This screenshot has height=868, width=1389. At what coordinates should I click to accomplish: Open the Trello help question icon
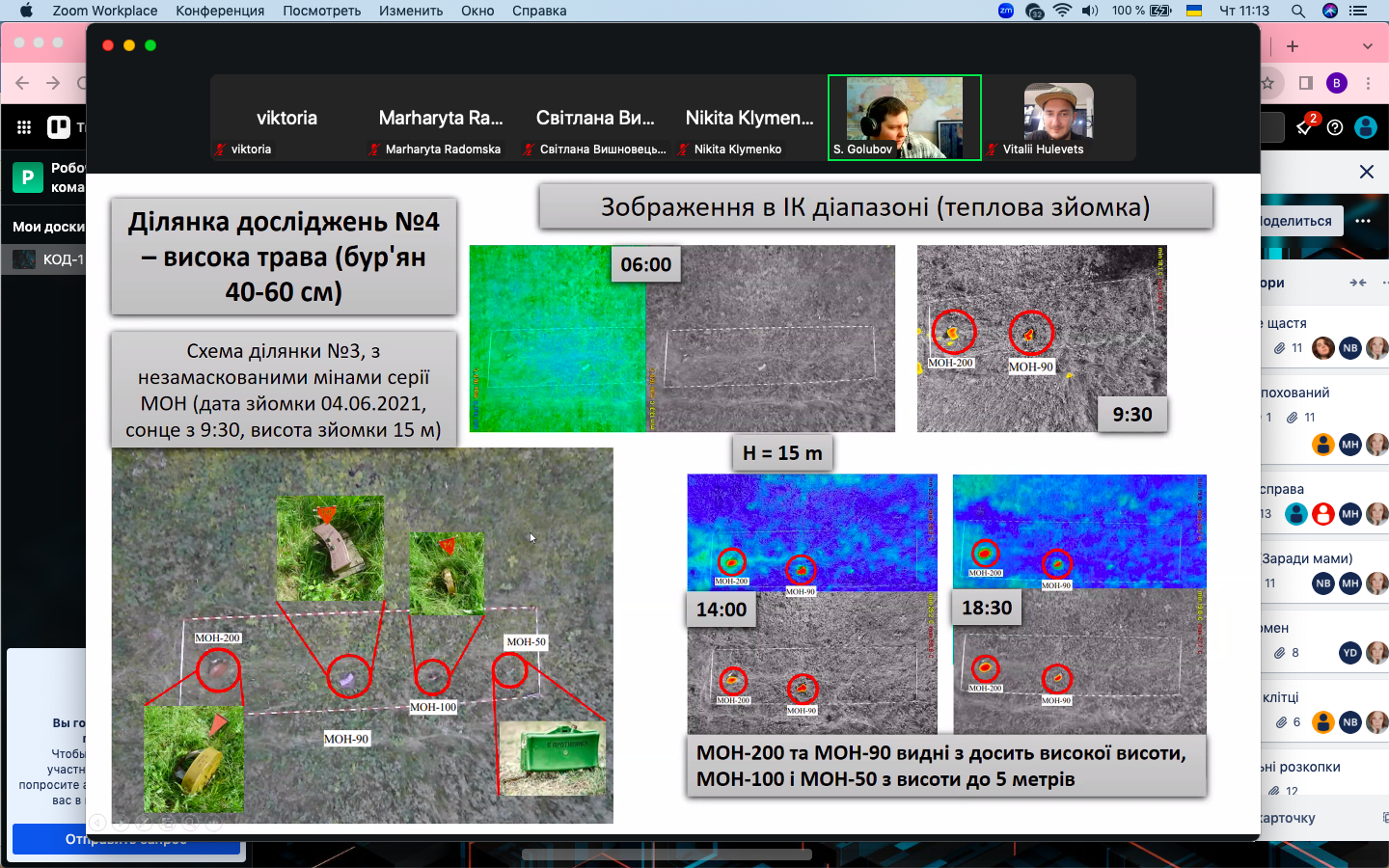coord(1335,127)
